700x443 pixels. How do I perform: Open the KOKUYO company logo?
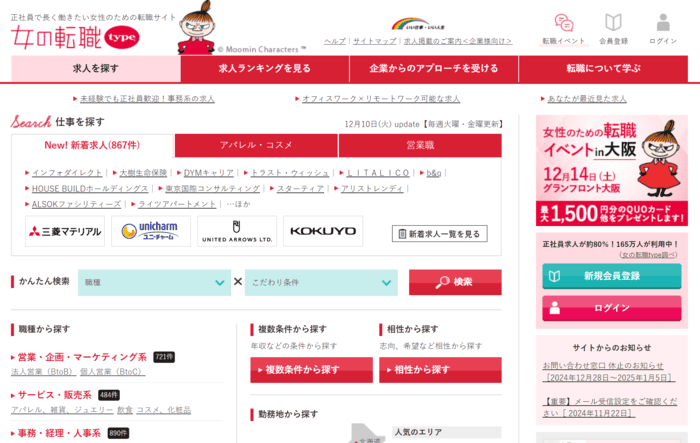(x=323, y=232)
